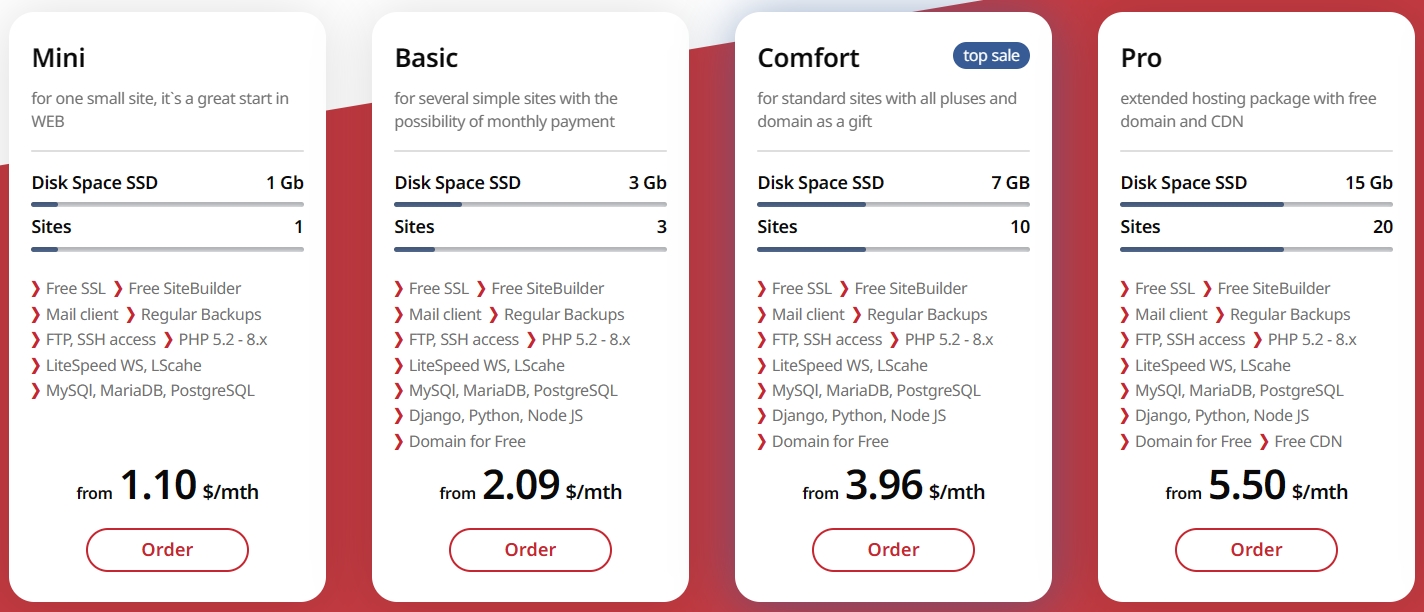1424x612 pixels.
Task: Click the chevron before Pro's Free SiteBuilder
Action: [1207, 289]
